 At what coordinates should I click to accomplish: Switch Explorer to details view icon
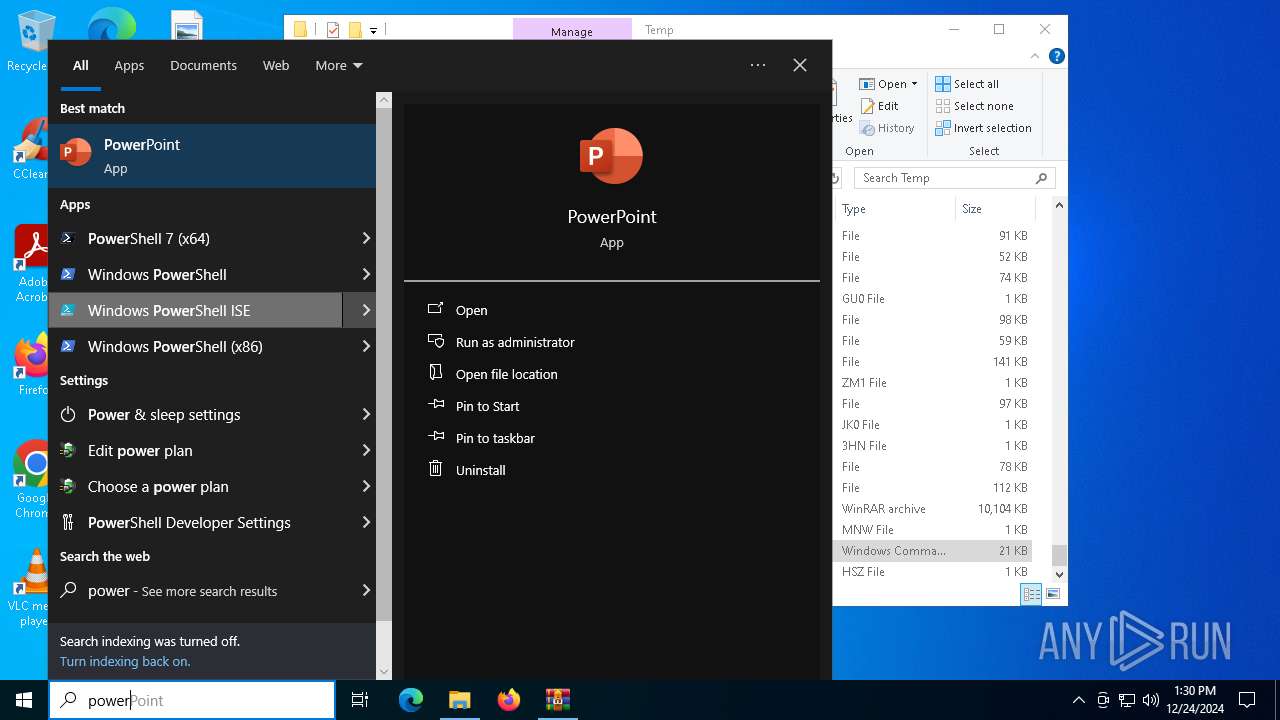coord(1031,594)
